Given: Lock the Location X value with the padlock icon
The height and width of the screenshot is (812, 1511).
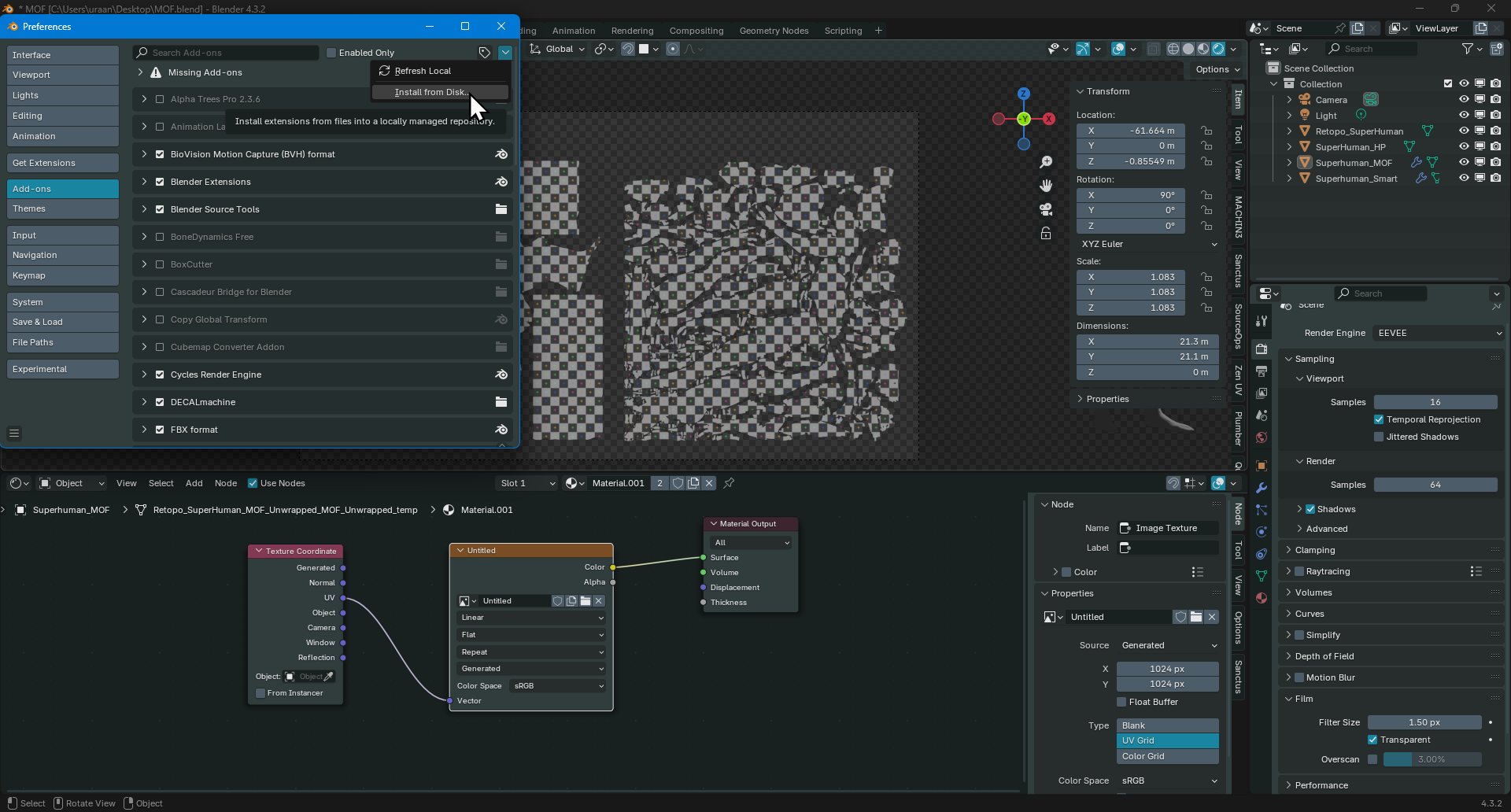Looking at the screenshot, I should pyautogui.click(x=1206, y=131).
